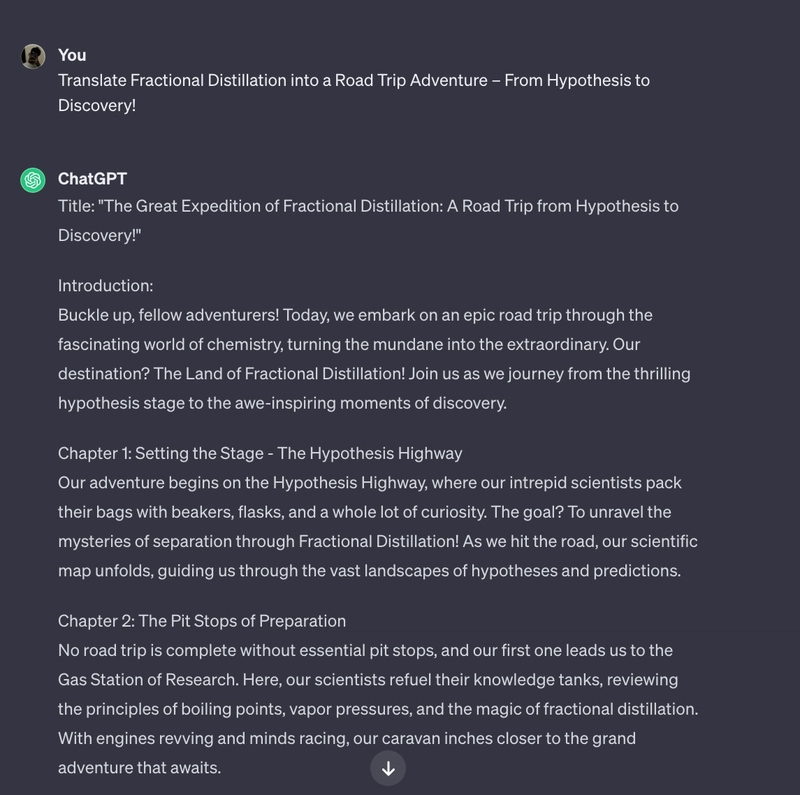Click the scroll-to-bottom down arrow button
Image resolution: width=800 pixels, height=795 pixels.
click(x=388, y=768)
